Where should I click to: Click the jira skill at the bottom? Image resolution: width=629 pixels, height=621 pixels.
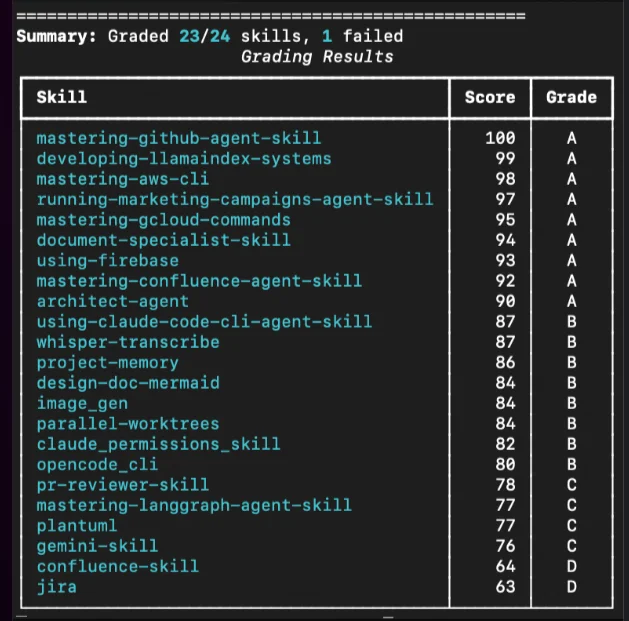[56, 586]
